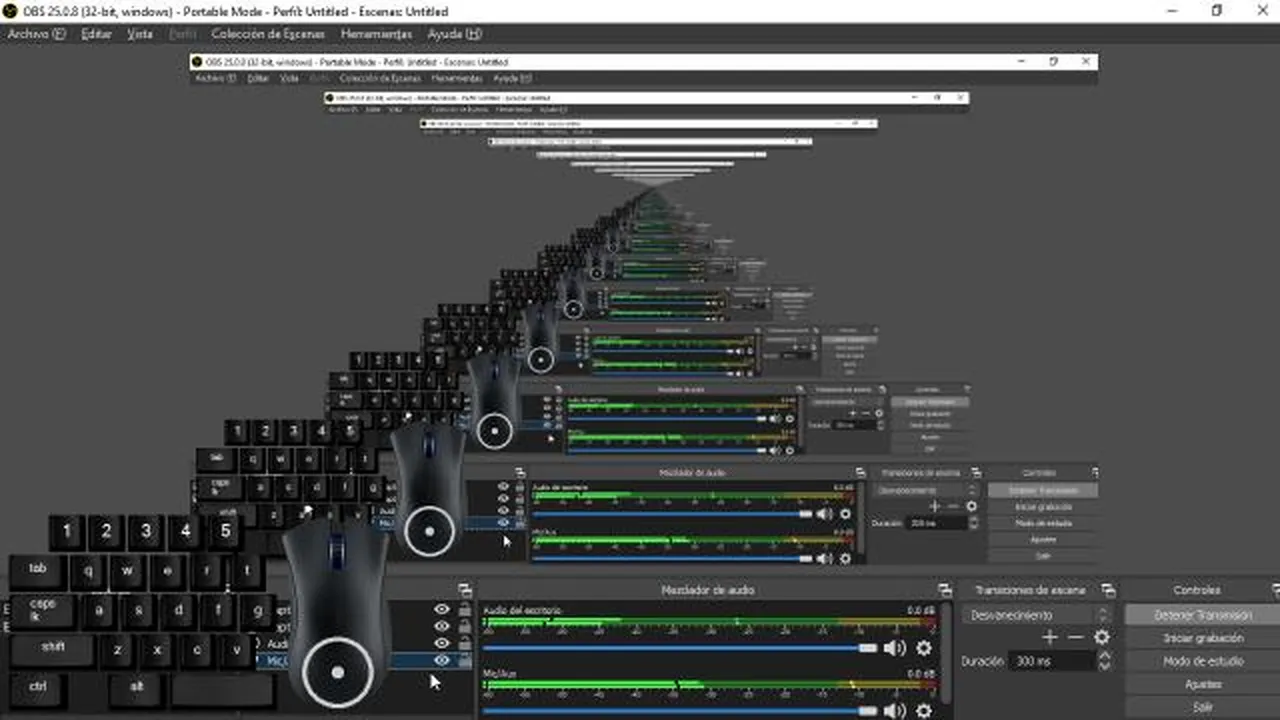Decrease Duración with the down arrow

pyautogui.click(x=1104, y=666)
